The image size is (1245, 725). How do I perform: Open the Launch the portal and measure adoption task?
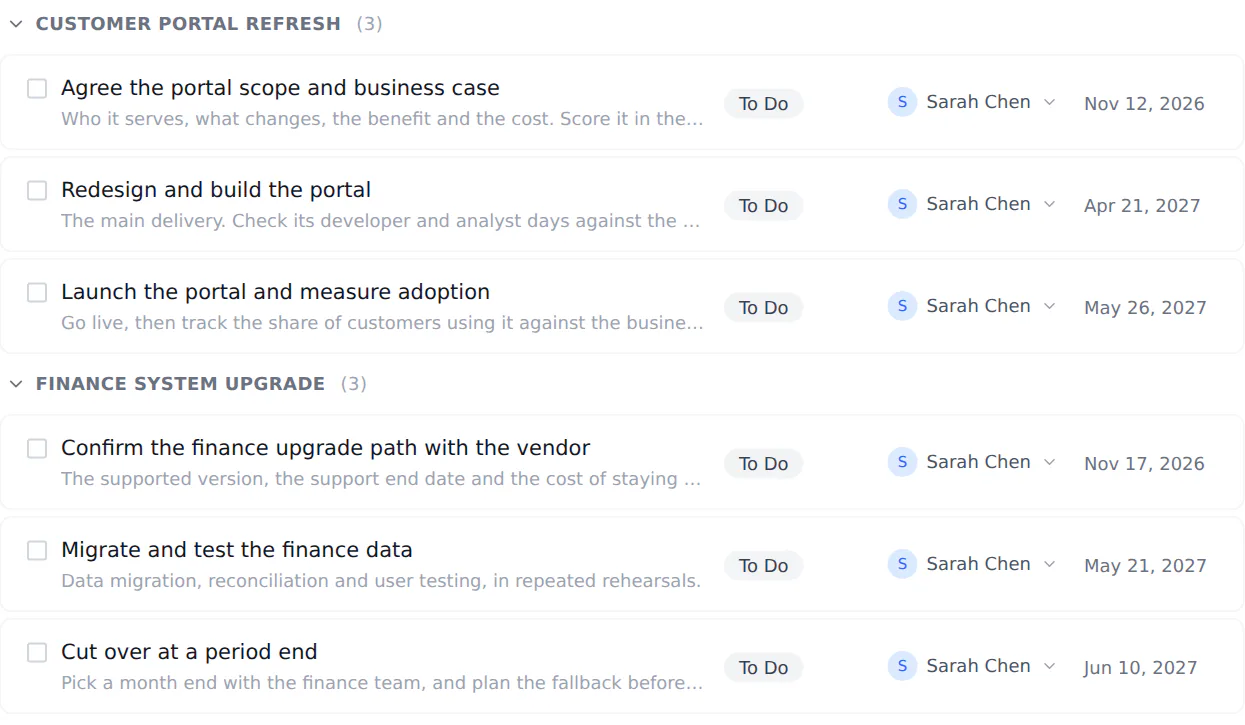(275, 292)
